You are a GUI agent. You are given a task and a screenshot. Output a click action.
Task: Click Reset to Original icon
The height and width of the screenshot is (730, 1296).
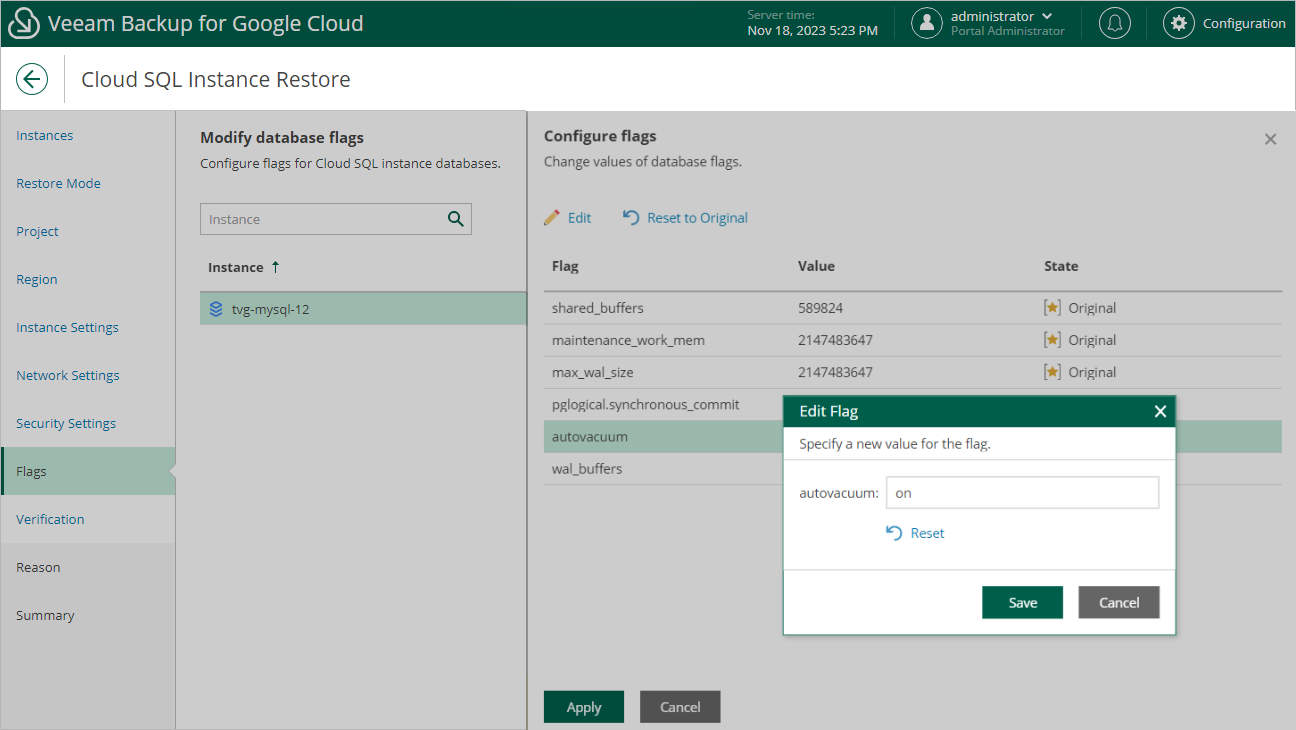pyautogui.click(x=631, y=218)
